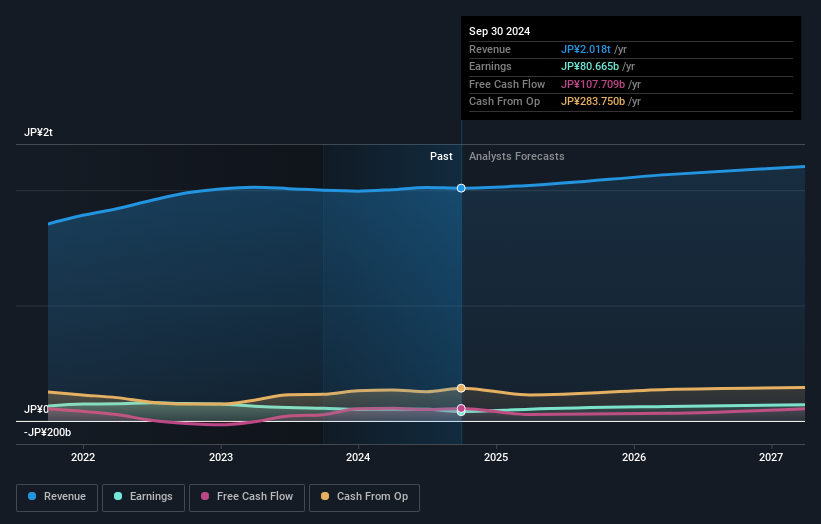
Task: Click the Revenue row label in tooltip
Action: point(490,49)
